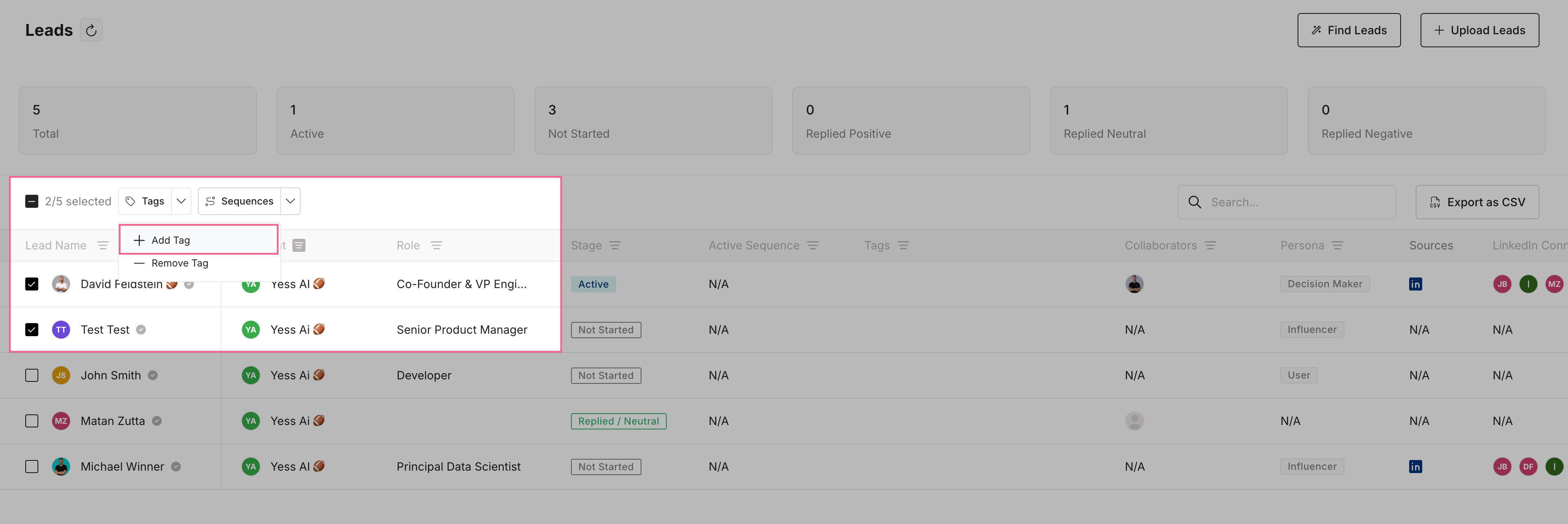The image size is (1568, 524).
Task: Click the Replied / Neutral stage badge
Action: coord(618,421)
